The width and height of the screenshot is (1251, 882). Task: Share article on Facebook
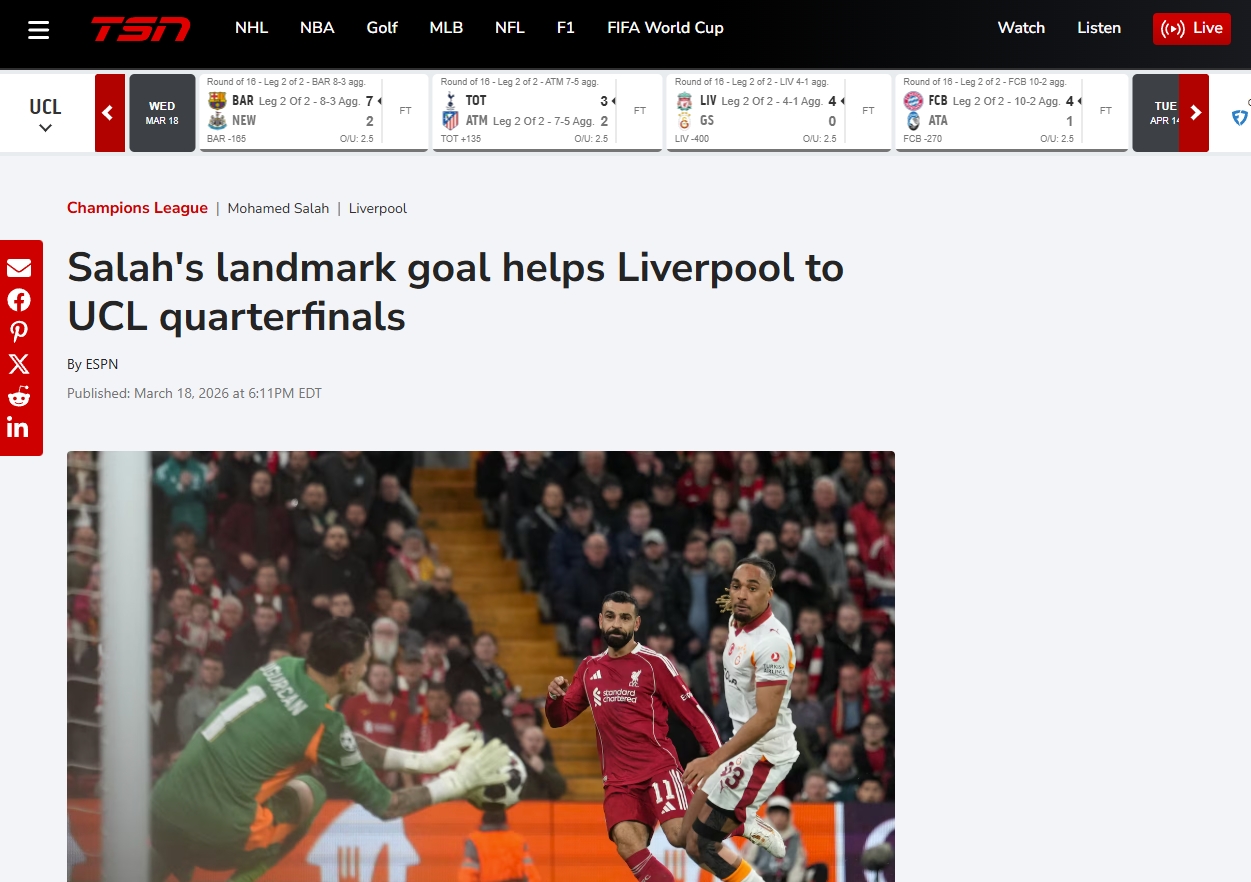pos(19,300)
